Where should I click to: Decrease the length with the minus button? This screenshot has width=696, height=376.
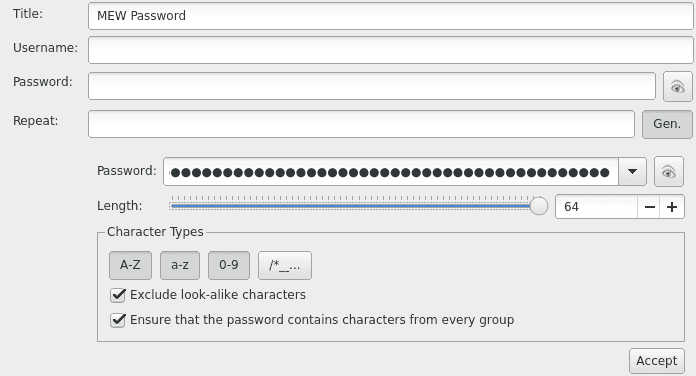coord(649,207)
